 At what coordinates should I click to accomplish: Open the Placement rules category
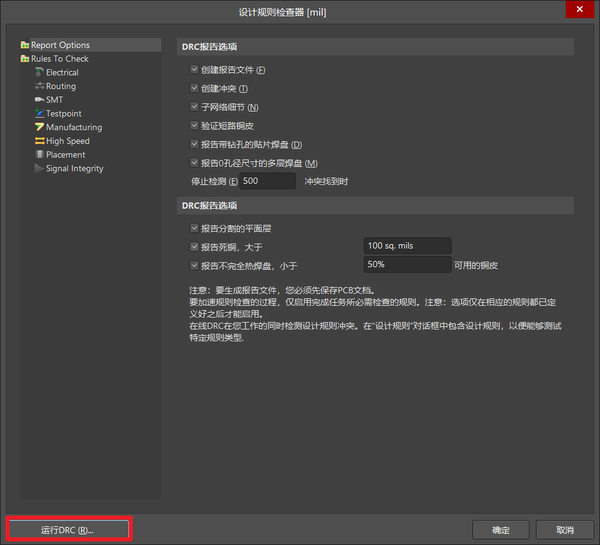point(65,155)
